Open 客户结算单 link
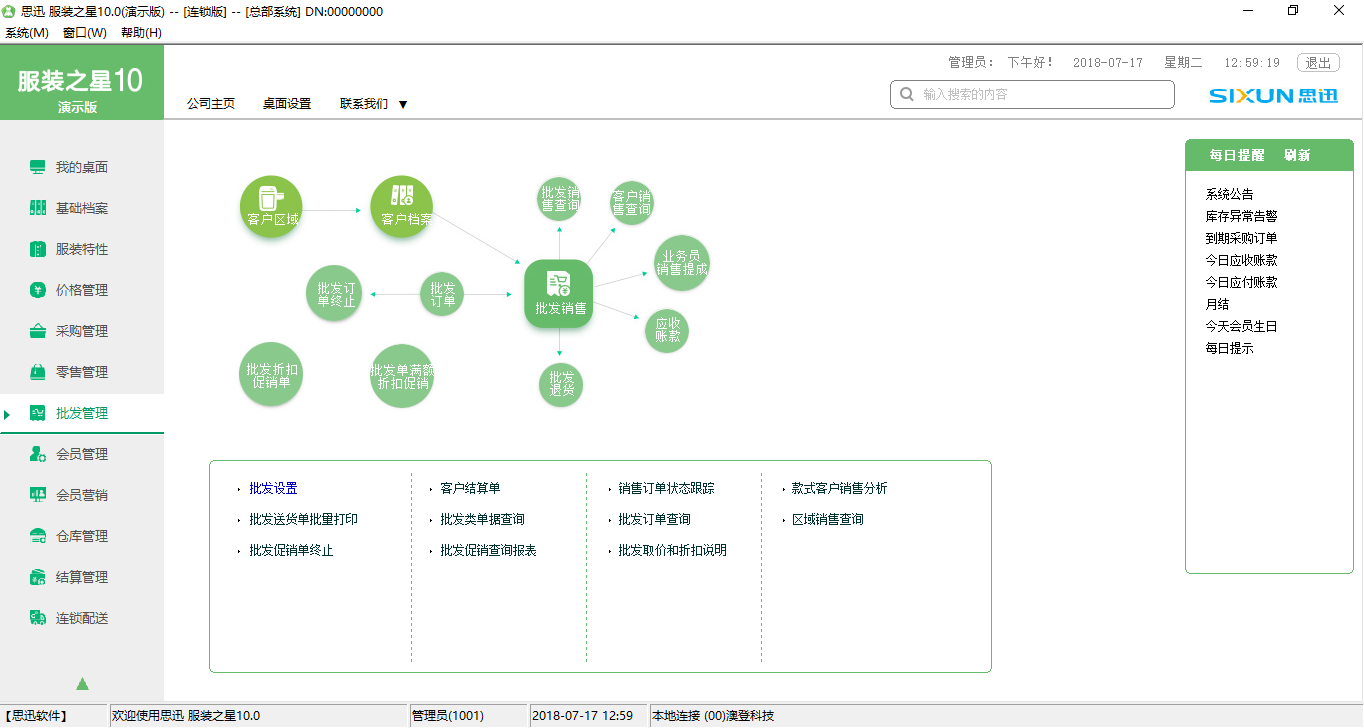The width and height of the screenshot is (1364, 728). 470,489
